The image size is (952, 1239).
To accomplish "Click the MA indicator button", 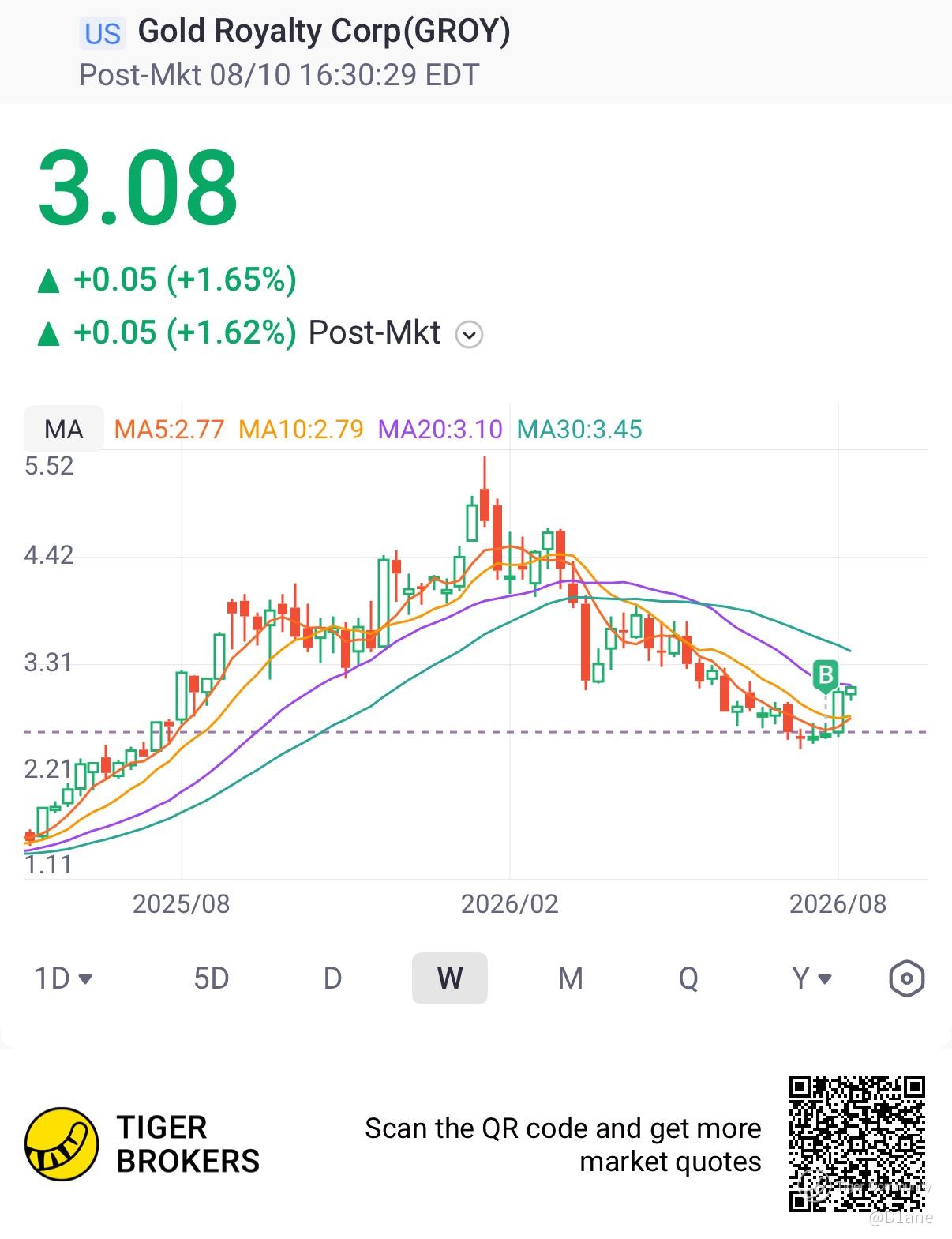I will [x=63, y=429].
